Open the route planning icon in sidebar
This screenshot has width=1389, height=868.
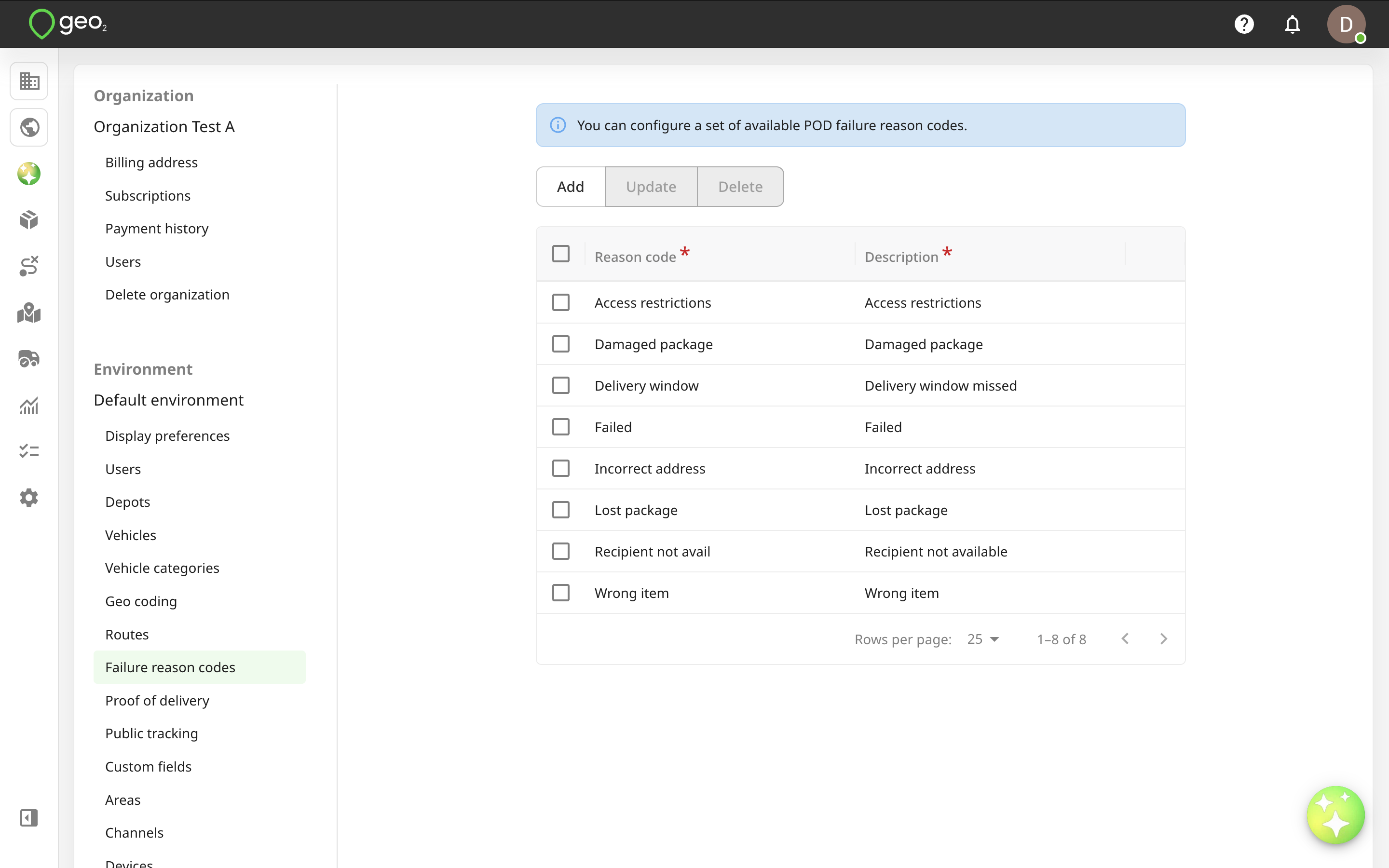pyautogui.click(x=29, y=266)
